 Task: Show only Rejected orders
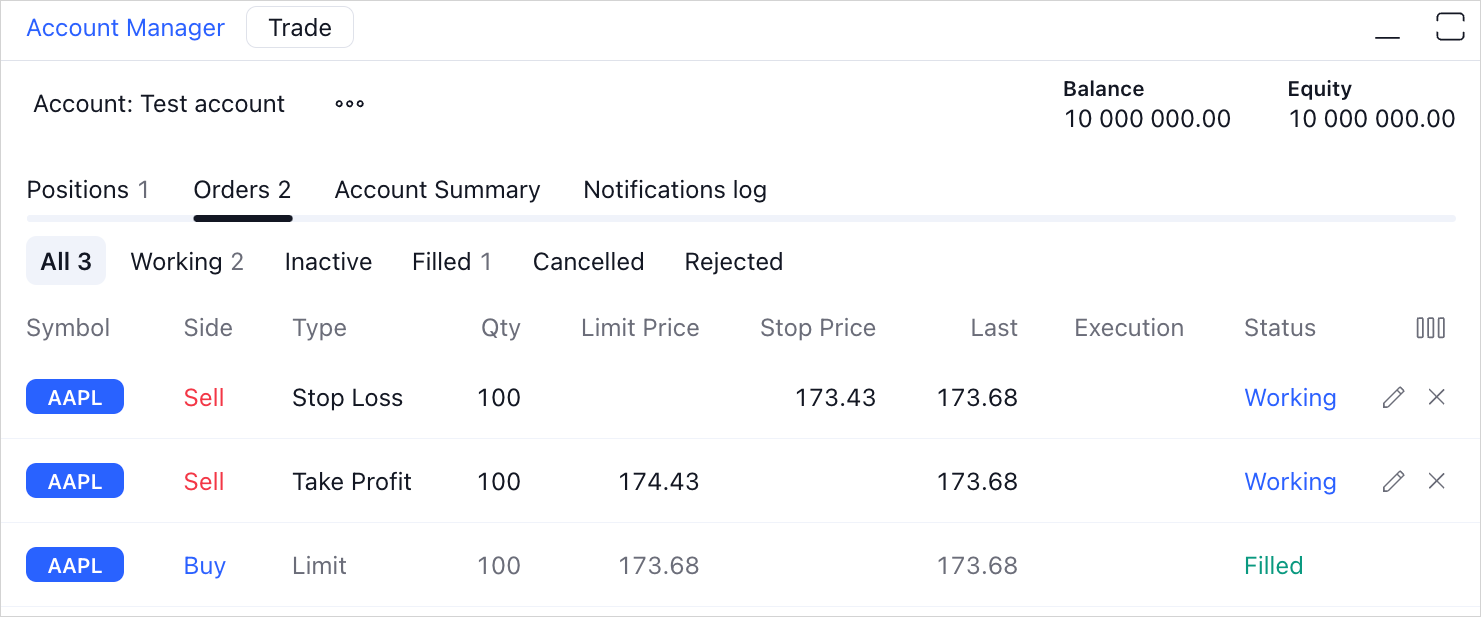click(x=733, y=262)
